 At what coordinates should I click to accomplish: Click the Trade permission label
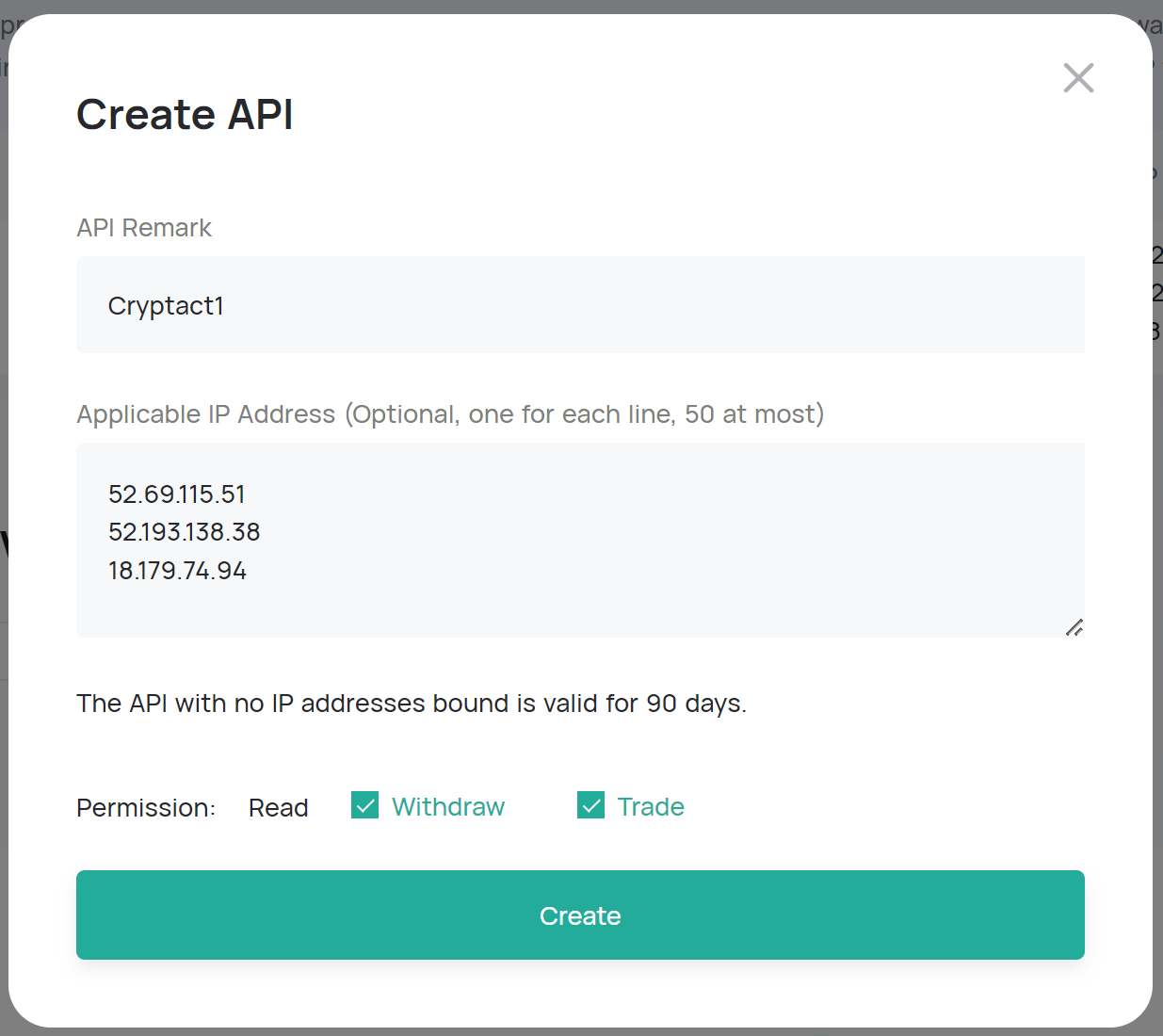651,807
